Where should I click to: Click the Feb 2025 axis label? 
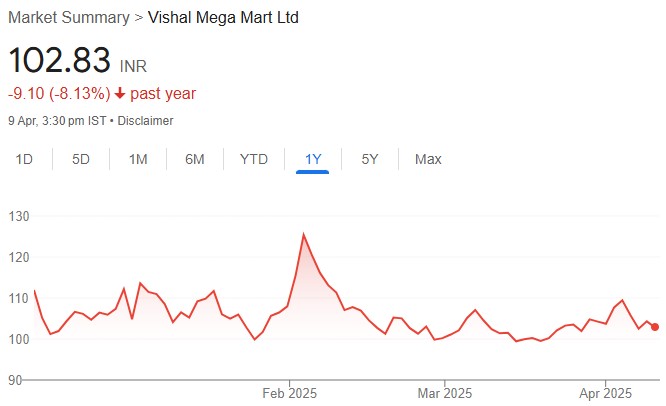pos(289,393)
